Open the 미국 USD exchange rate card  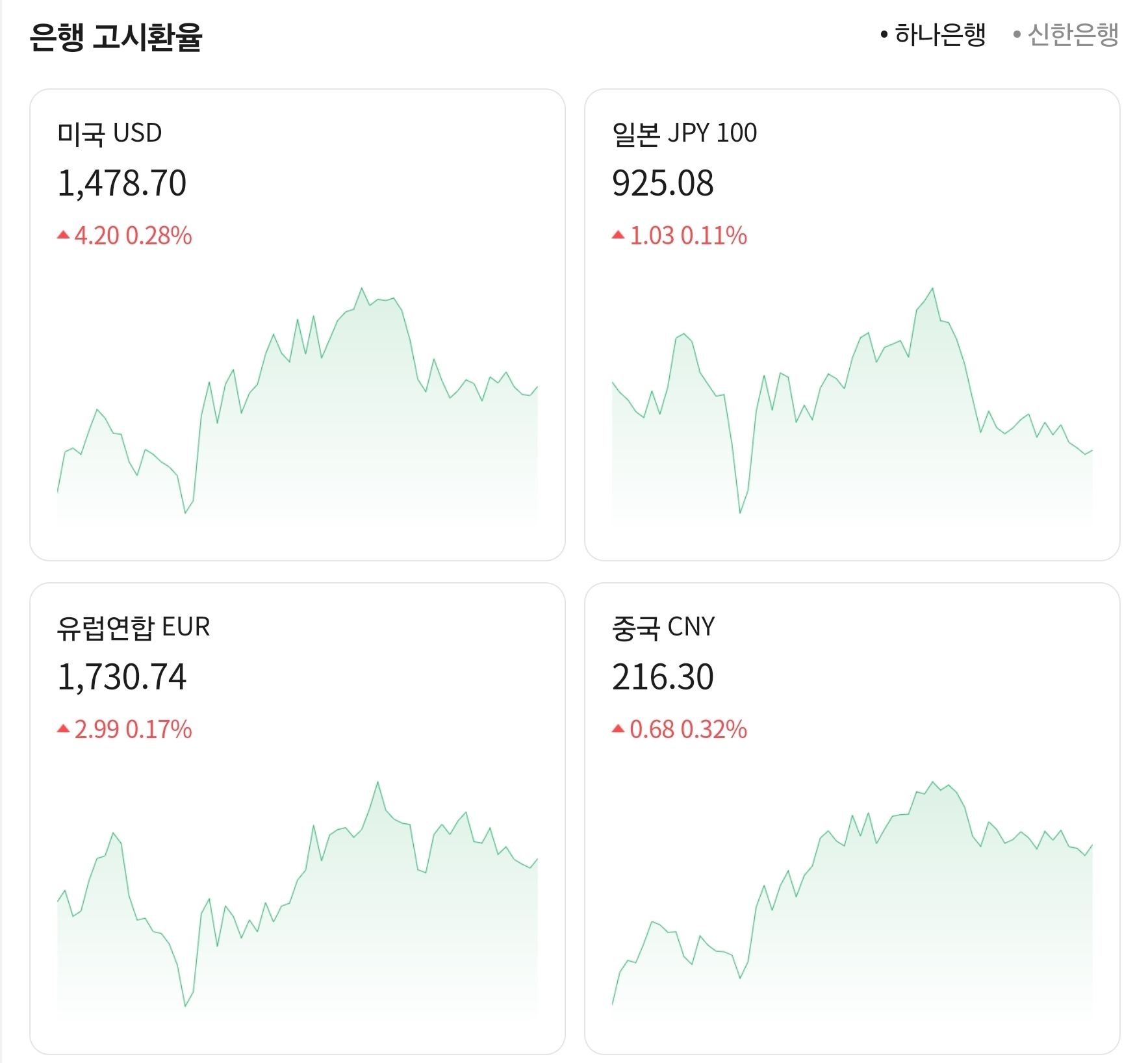(x=298, y=325)
